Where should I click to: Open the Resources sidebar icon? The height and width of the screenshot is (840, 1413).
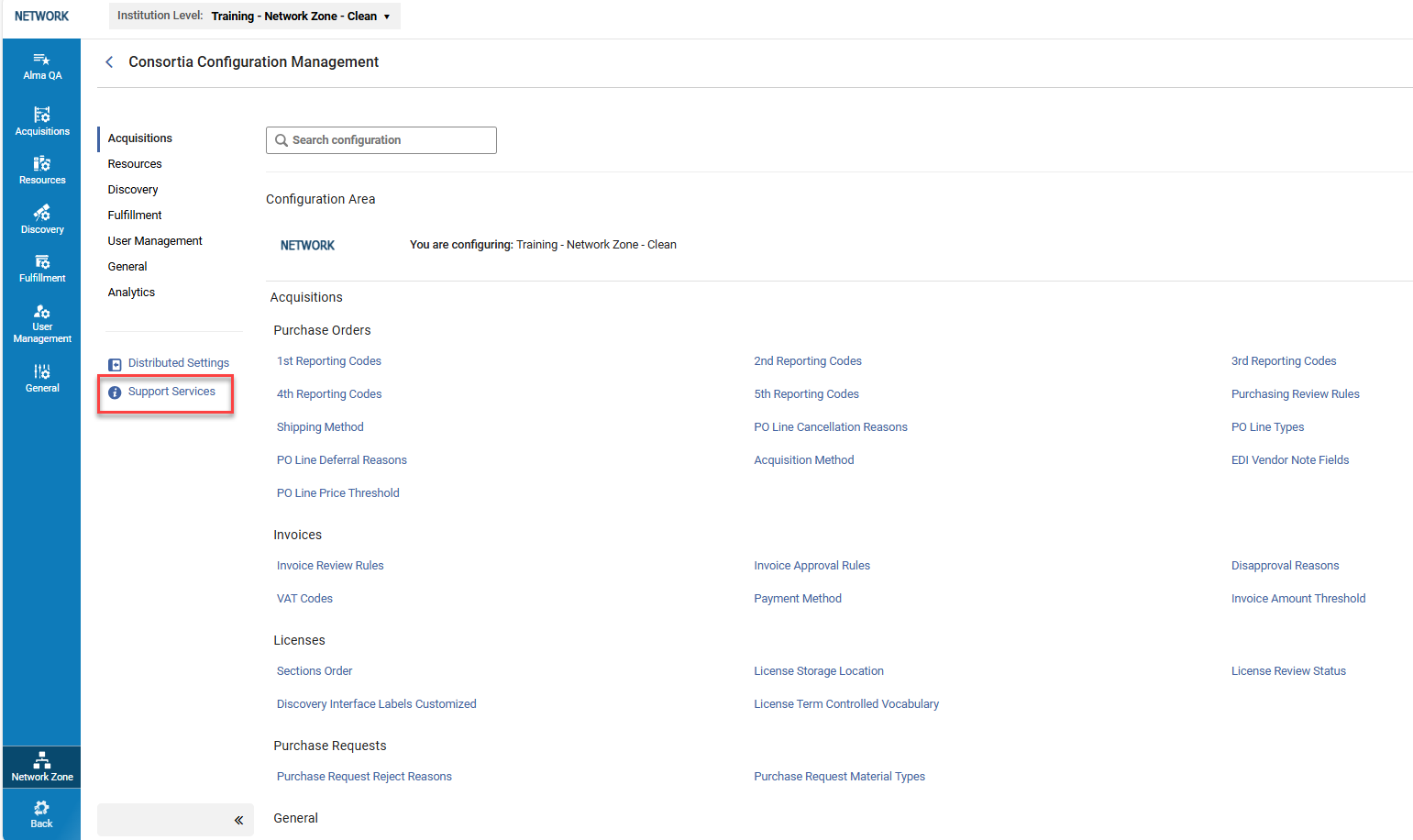[42, 170]
